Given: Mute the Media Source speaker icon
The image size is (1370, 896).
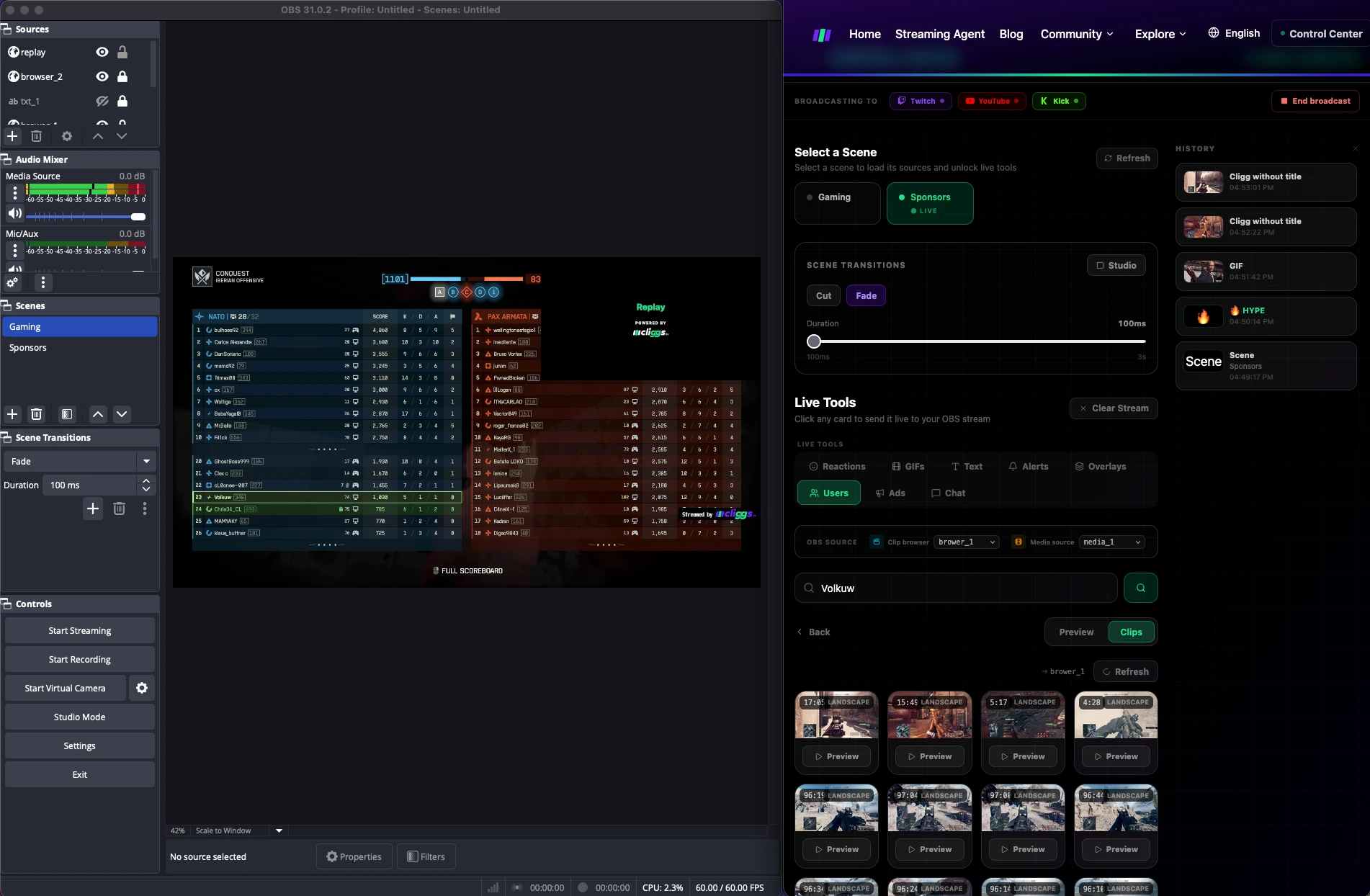Looking at the screenshot, I should pos(14,213).
